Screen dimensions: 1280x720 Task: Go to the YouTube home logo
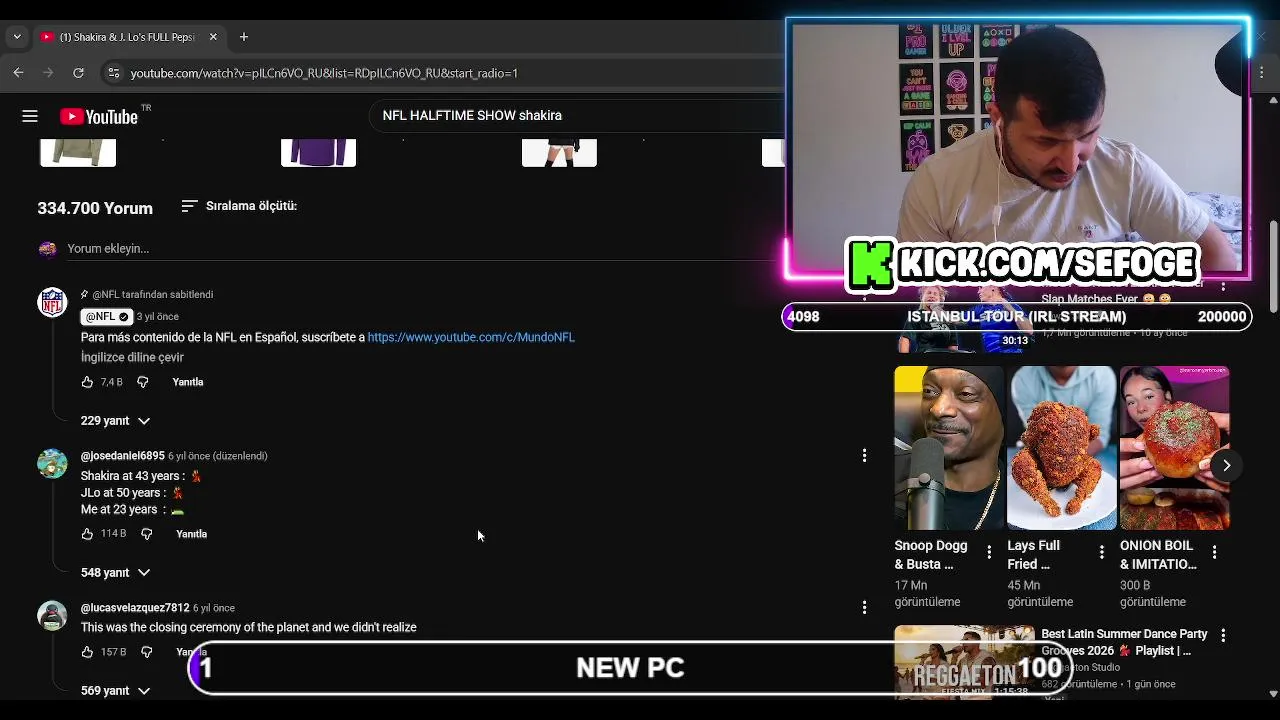pos(99,116)
